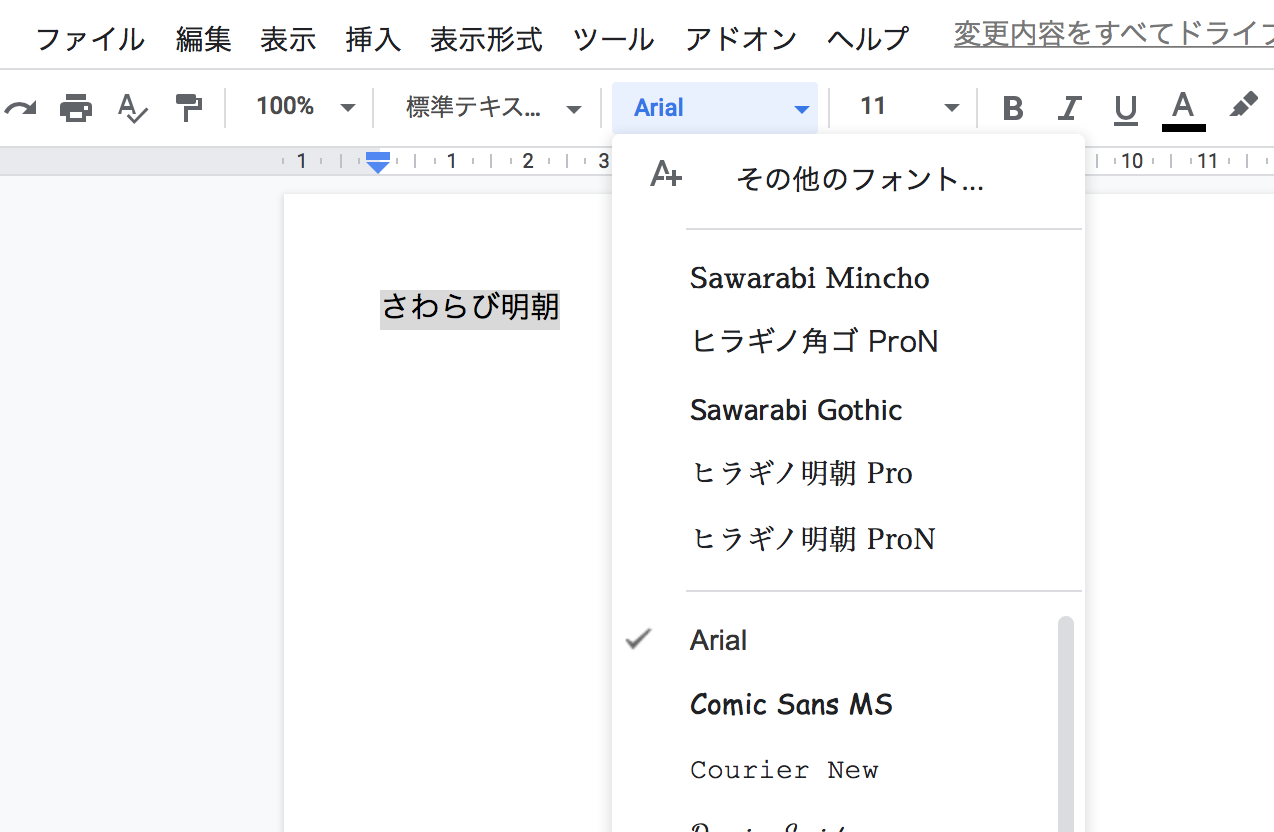Click the 変更内容をすべてドライブ save status link
1274x832 pixels.
pyautogui.click(x=1114, y=35)
